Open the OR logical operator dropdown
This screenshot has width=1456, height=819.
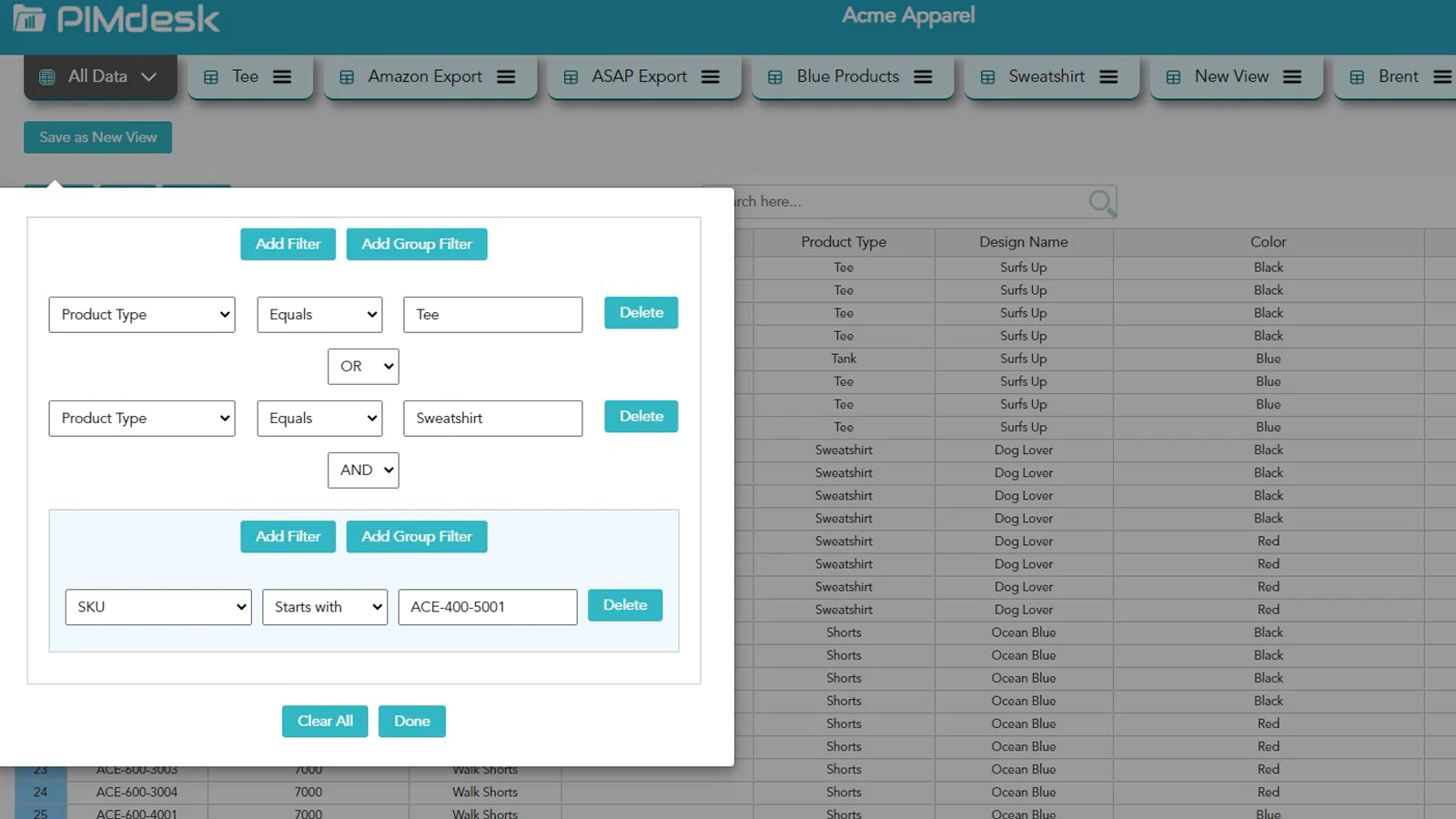pos(363,367)
